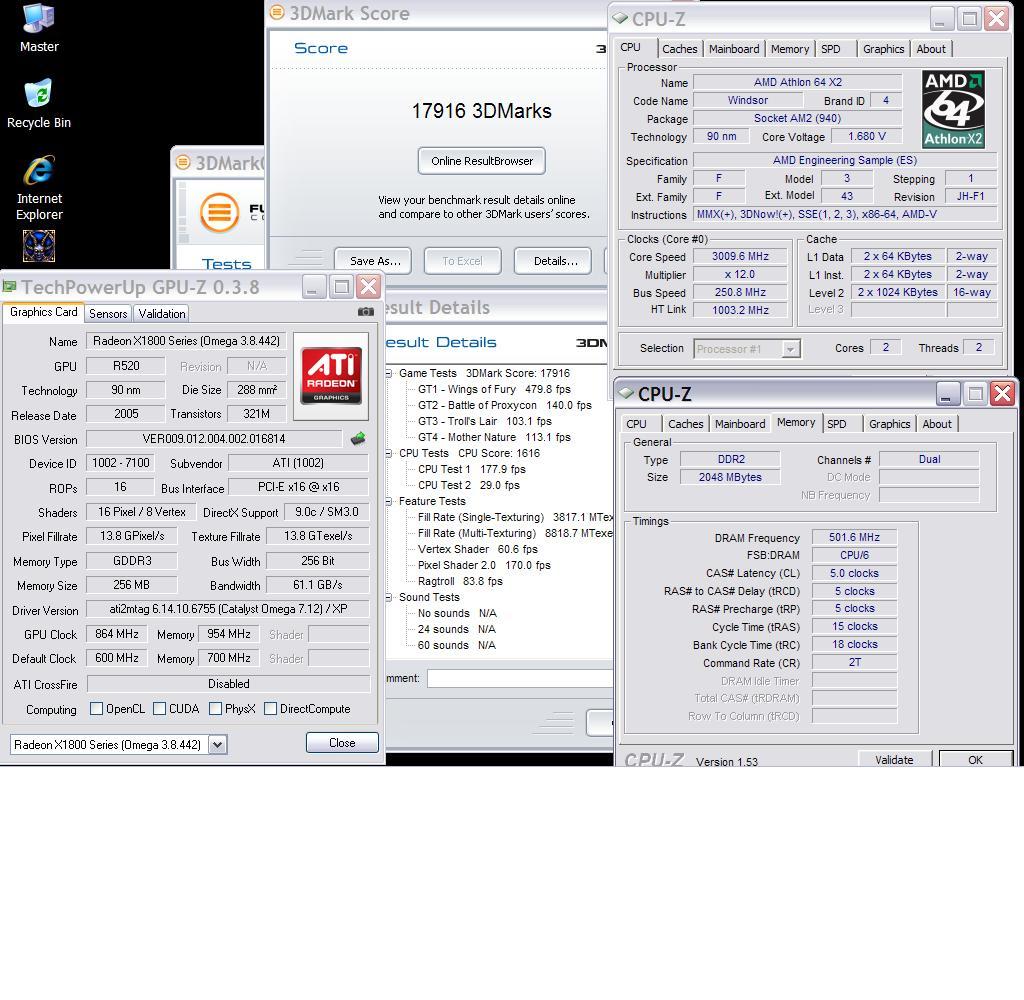Open SPD tab in lower CPU-Z

[x=837, y=424]
